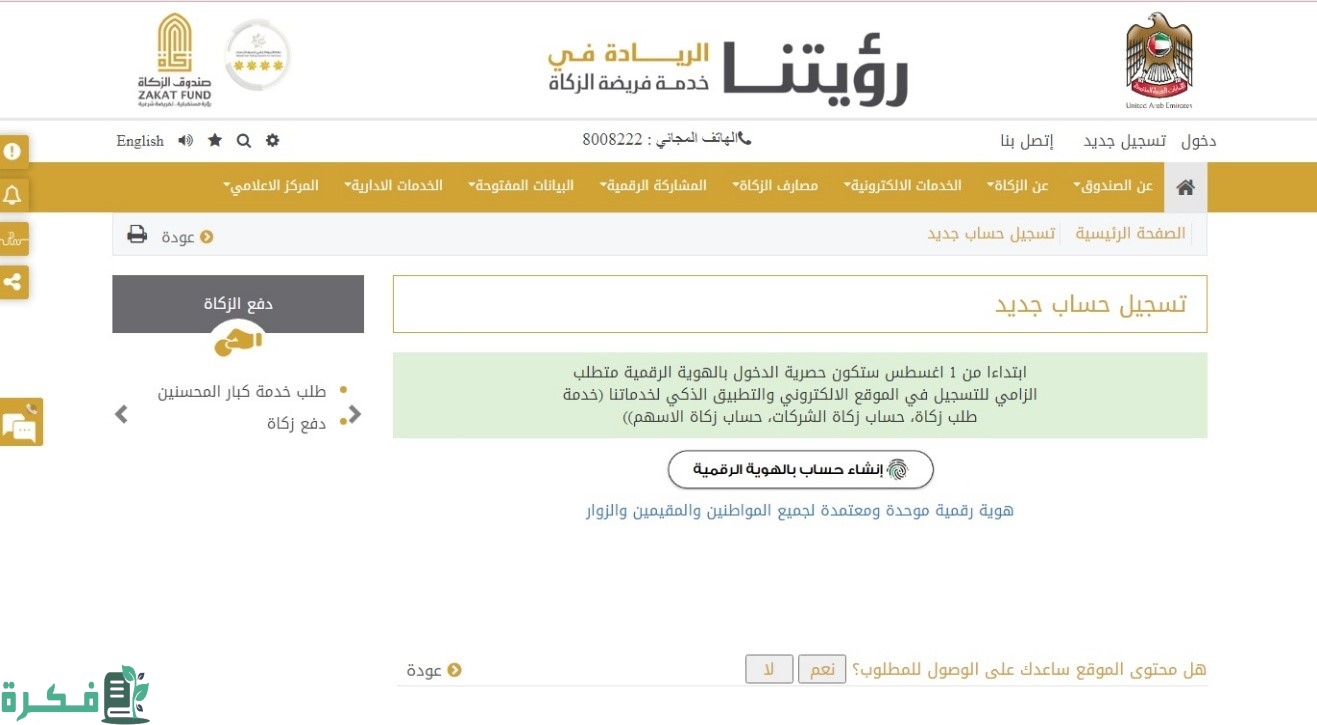Expand the المركز الاعلامي dropdown menu
Image resolution: width=1317 pixels, height=725 pixels.
click(271, 186)
